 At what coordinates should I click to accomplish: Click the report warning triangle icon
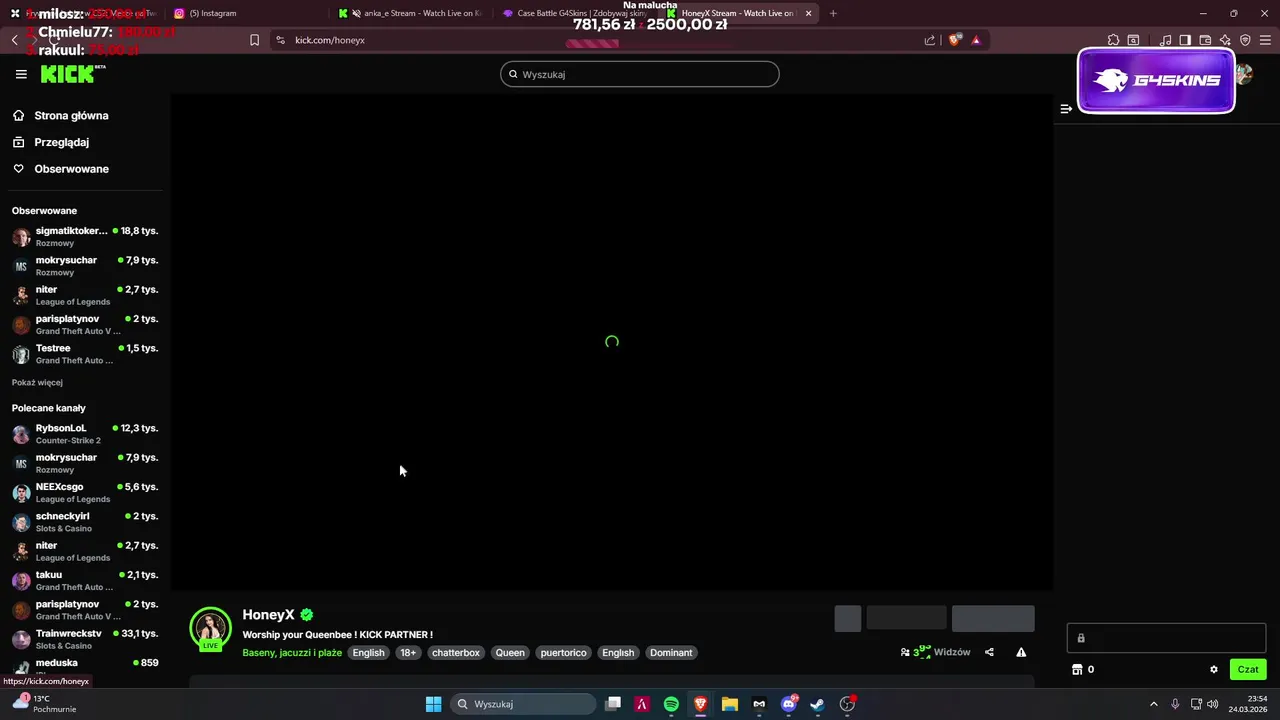point(1021,652)
